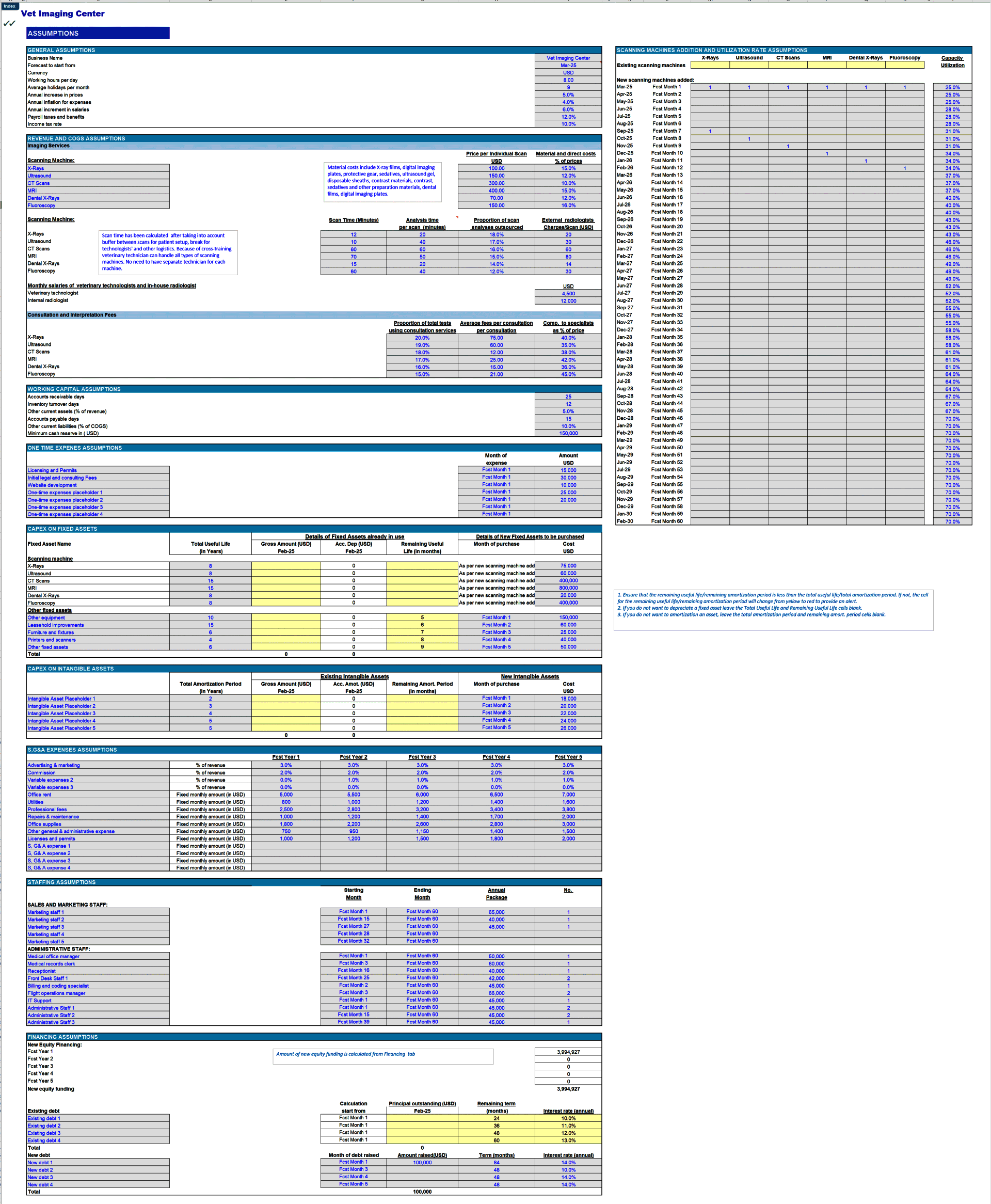Select MRI scan time value 70

click(x=354, y=257)
